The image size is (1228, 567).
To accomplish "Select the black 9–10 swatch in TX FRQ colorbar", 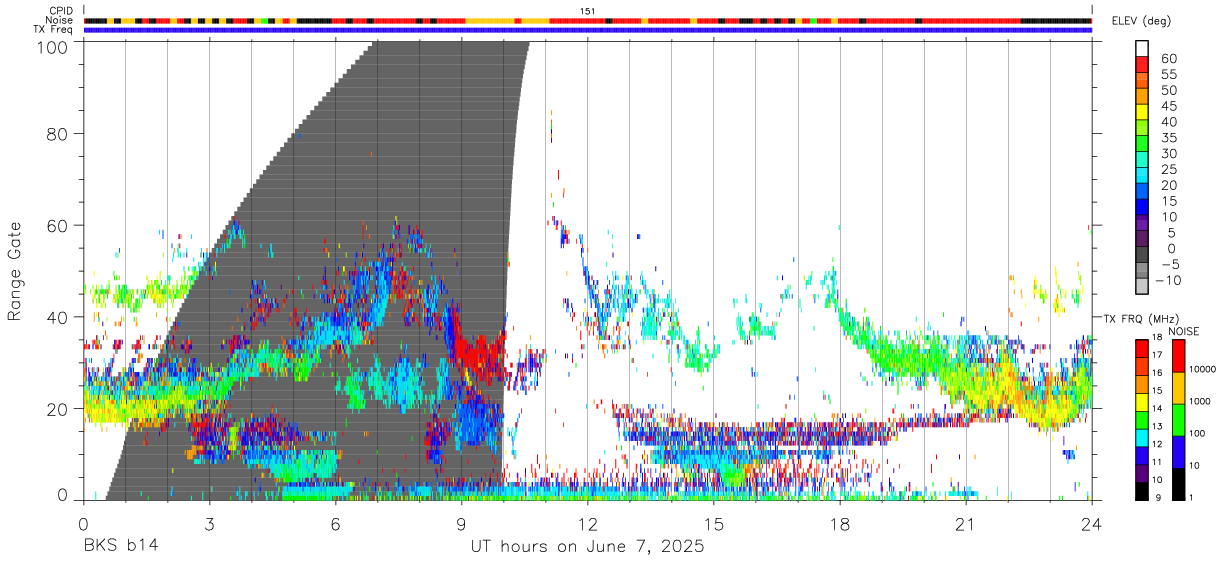I will 1141,490.
